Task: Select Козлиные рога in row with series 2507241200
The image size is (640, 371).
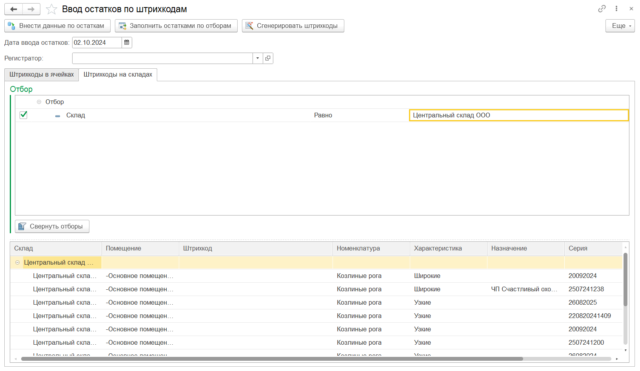Action: coord(371,342)
